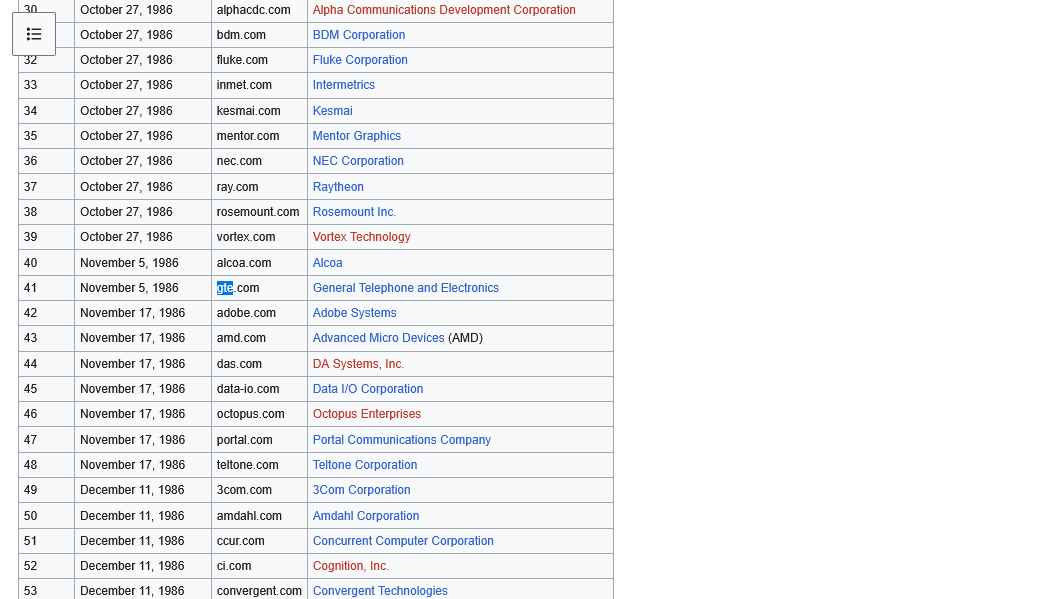1054x599 pixels.
Task: Click the date cell in row 42
Action: click(143, 313)
